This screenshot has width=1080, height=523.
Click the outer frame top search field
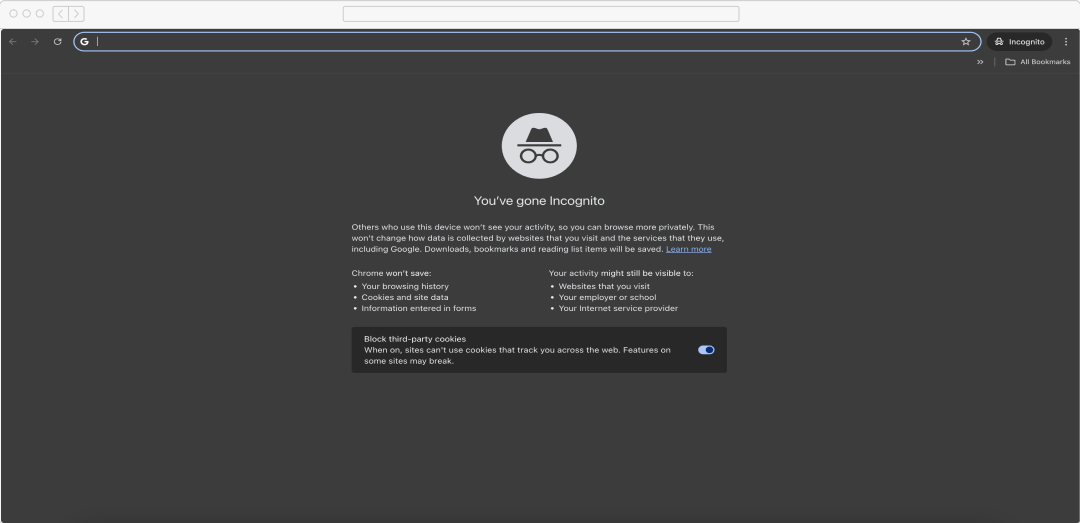(541, 14)
